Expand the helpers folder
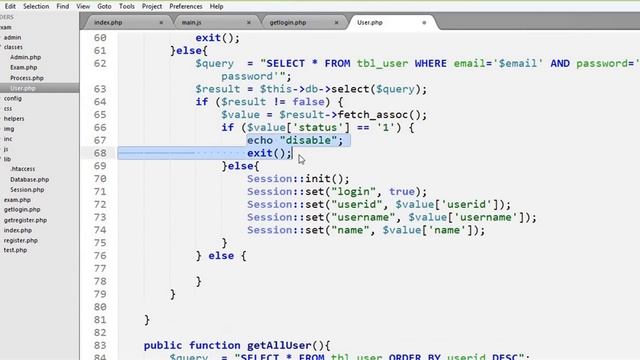This screenshot has width=640, height=360. [14, 119]
